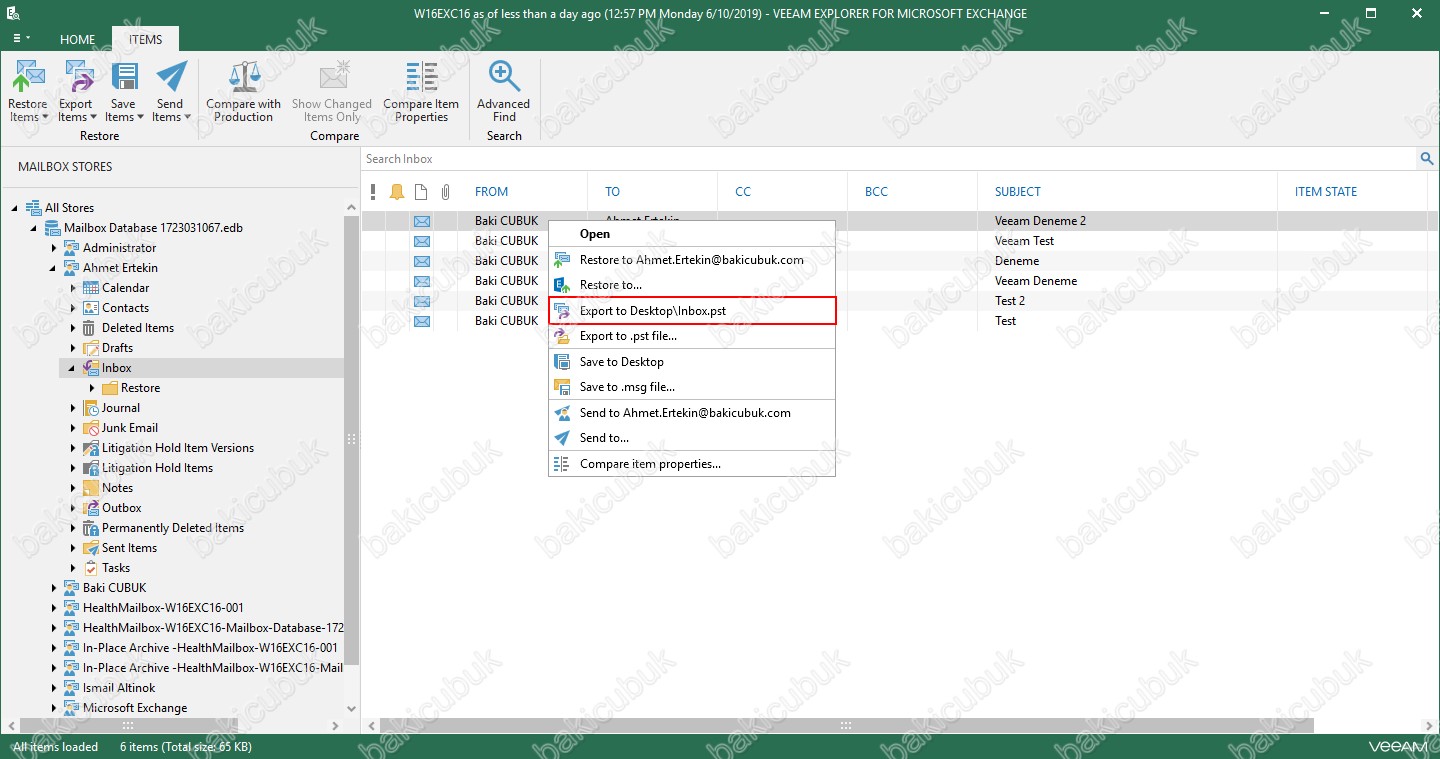This screenshot has width=1440, height=759.
Task: Click the Mailbox Database edb icon
Action: click(x=53, y=228)
